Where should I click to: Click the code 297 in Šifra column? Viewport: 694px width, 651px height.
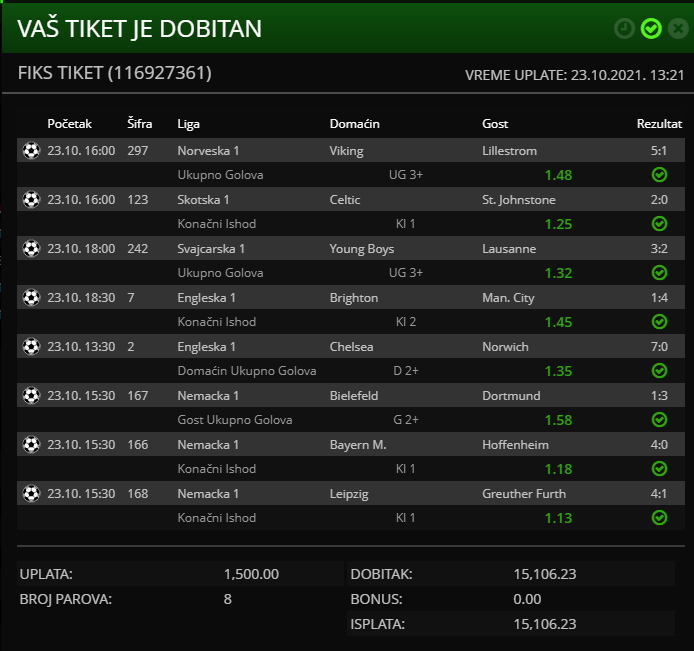138,151
